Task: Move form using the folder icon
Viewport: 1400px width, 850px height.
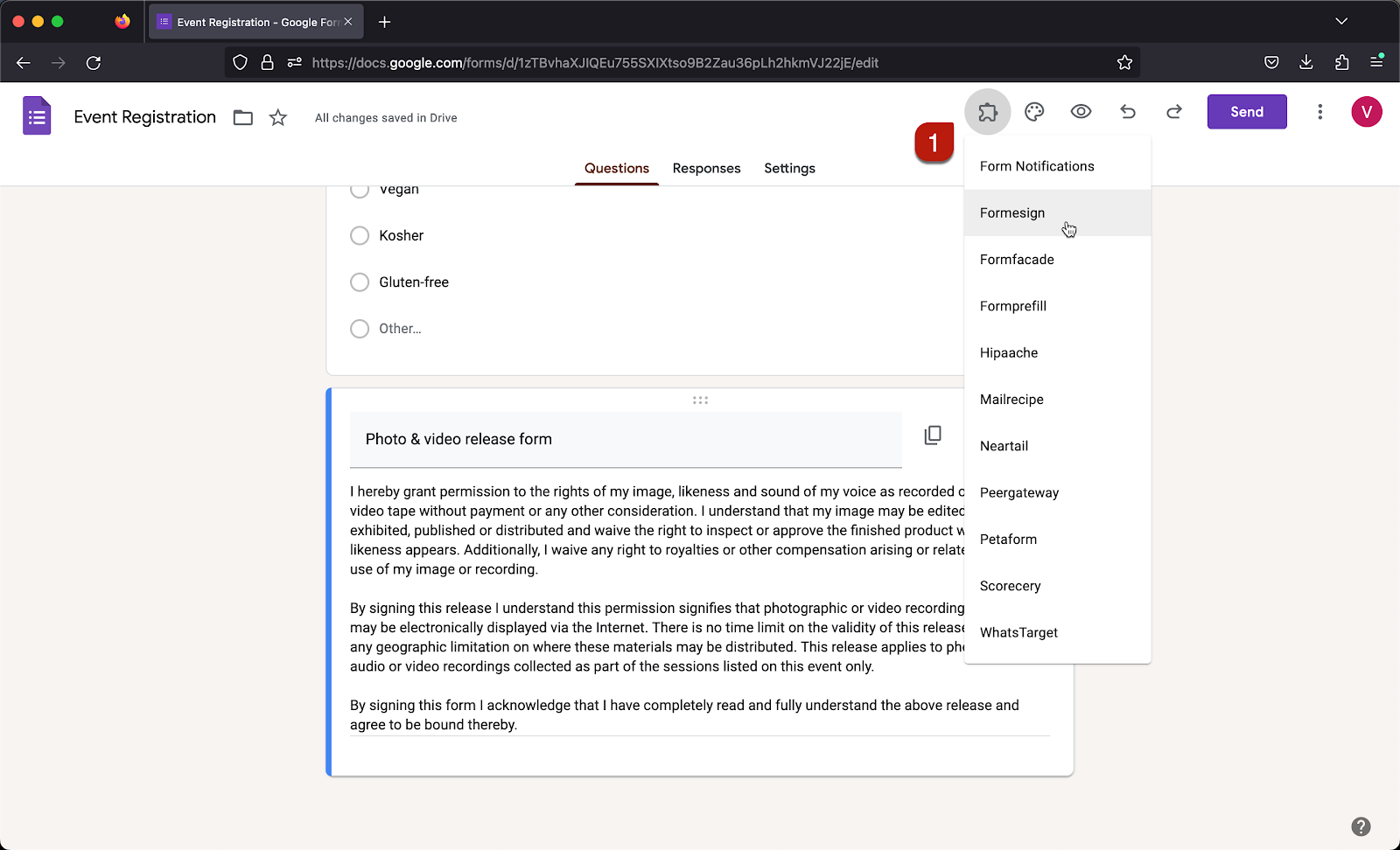Action: tap(242, 116)
